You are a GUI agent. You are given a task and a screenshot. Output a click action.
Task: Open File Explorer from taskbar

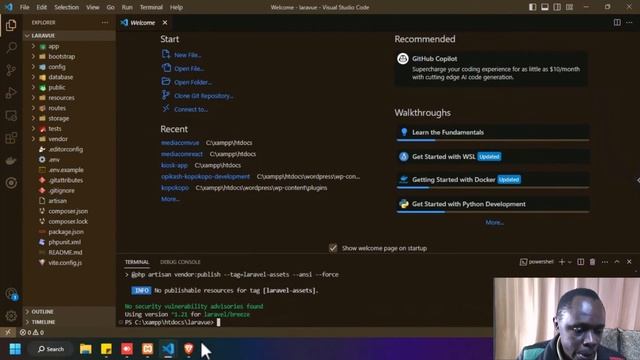pyautogui.click(x=86, y=349)
